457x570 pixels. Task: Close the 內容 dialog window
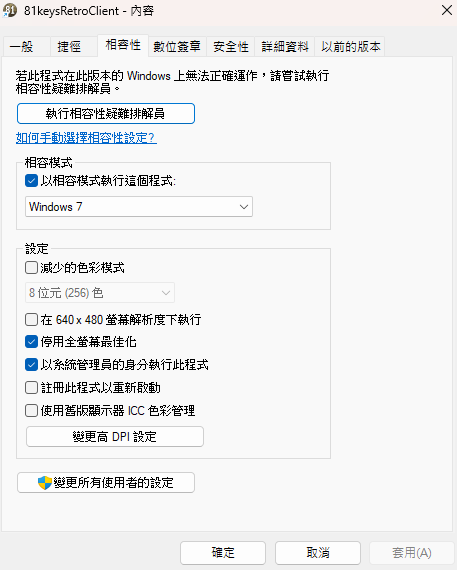click(x=447, y=10)
